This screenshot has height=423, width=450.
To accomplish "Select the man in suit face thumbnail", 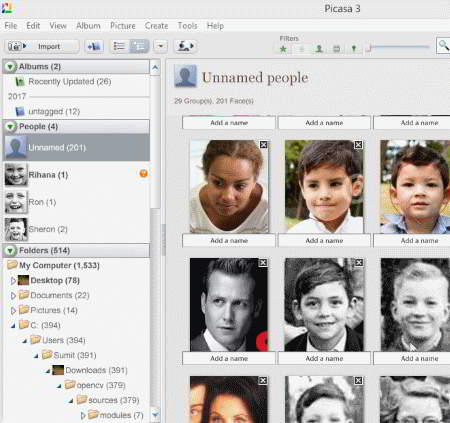I will tap(229, 305).
